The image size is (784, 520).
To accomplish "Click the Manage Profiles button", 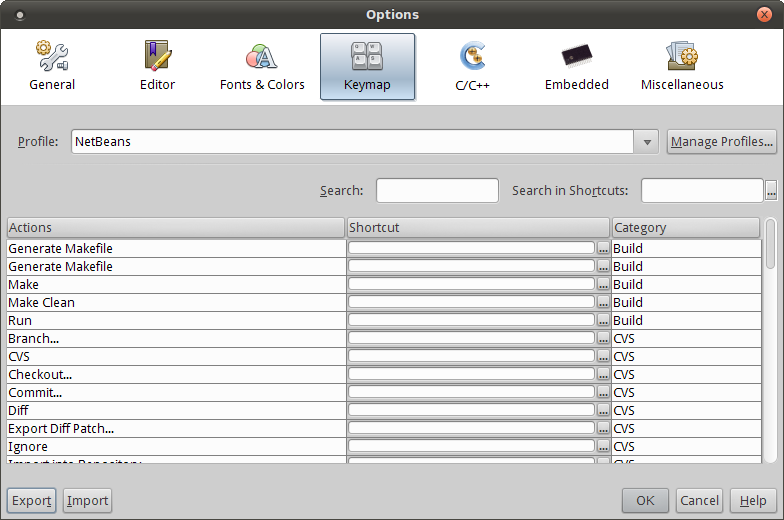I will click(722, 142).
